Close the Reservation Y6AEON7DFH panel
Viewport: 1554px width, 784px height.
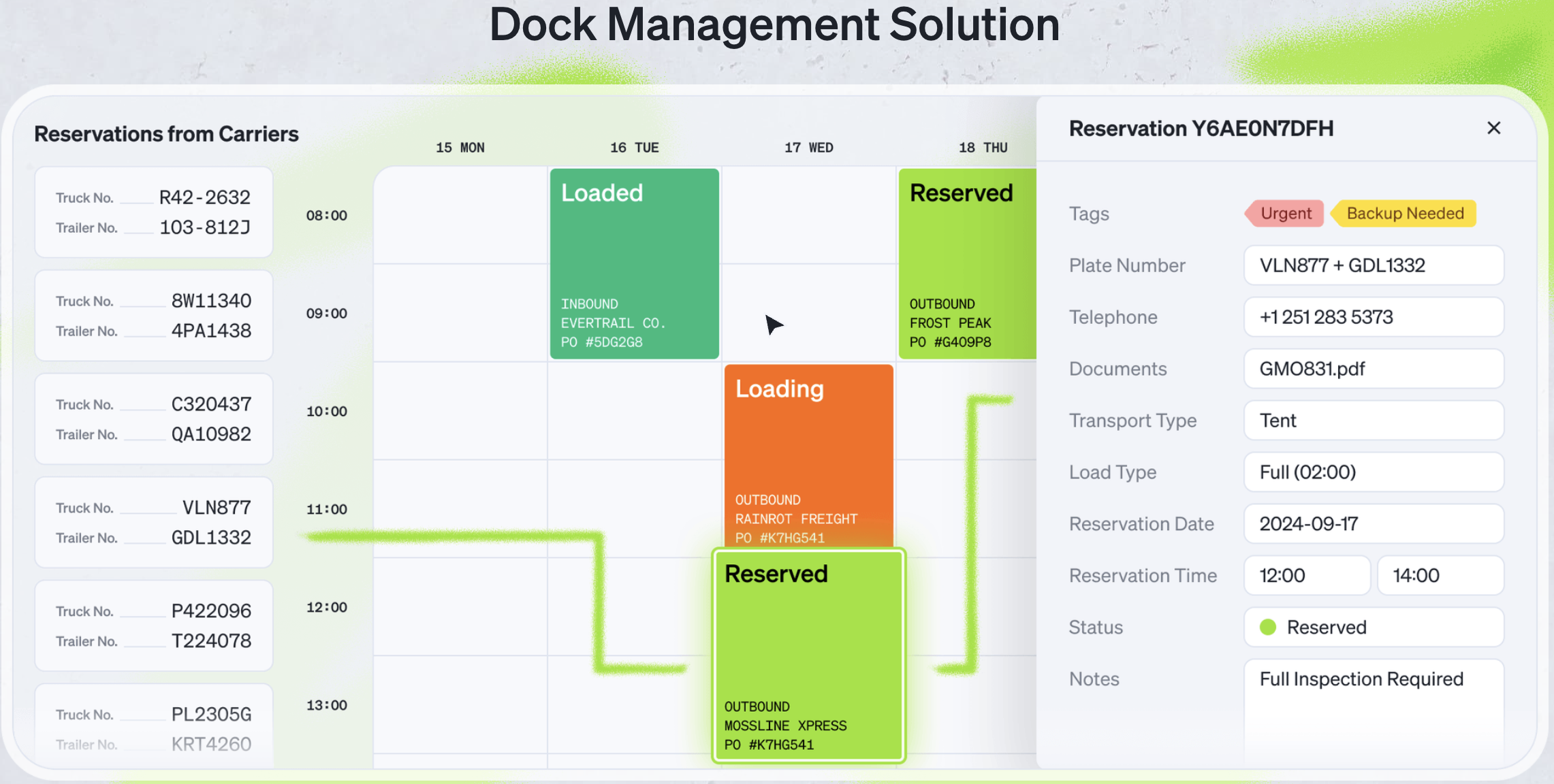coord(1493,128)
